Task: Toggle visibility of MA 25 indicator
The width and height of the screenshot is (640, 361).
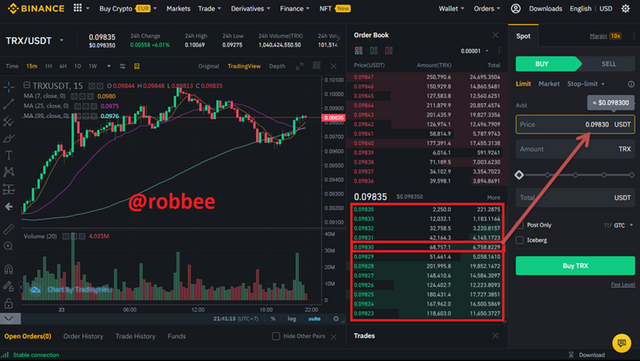Action: (78, 106)
